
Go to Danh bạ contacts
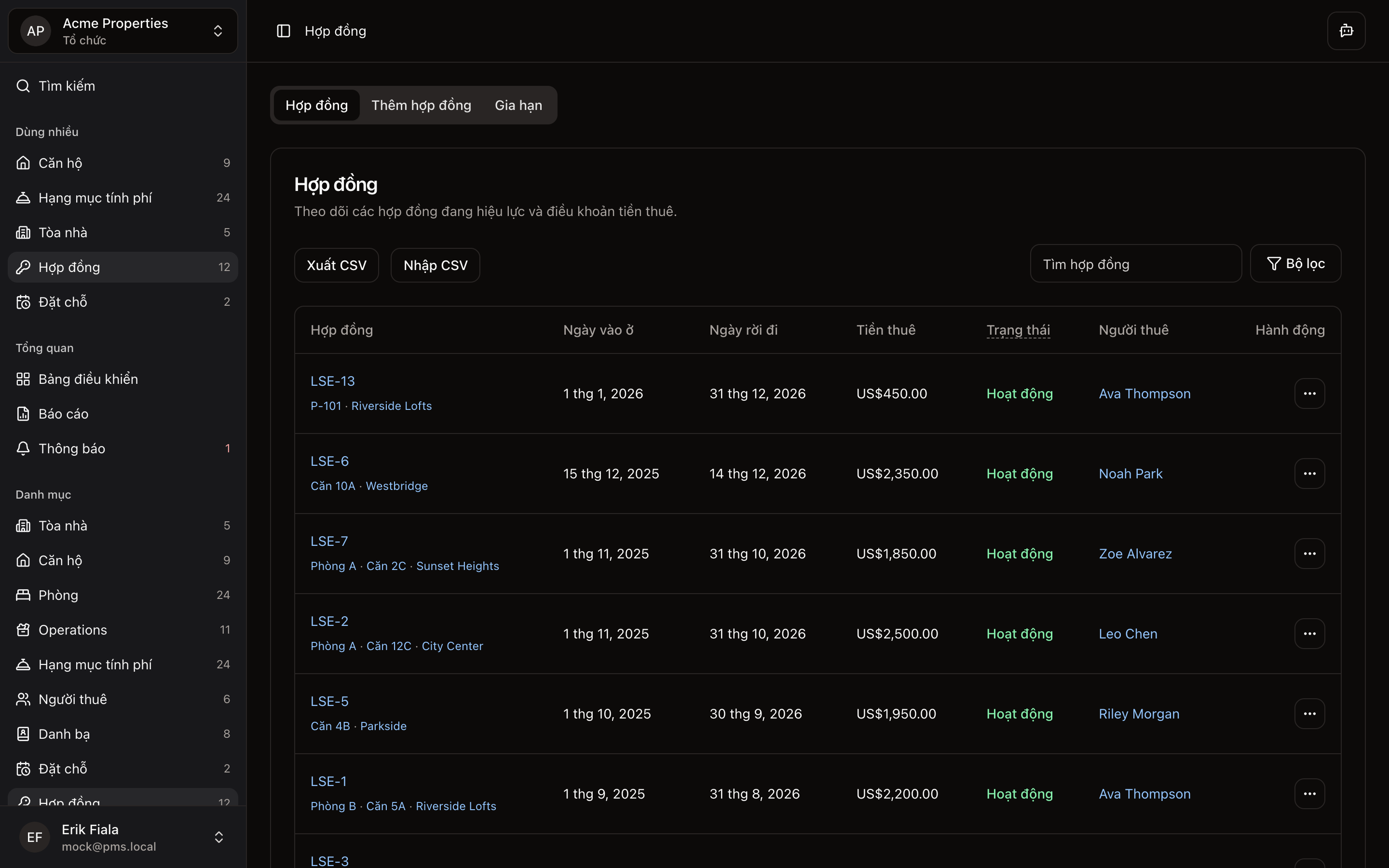tap(64, 733)
